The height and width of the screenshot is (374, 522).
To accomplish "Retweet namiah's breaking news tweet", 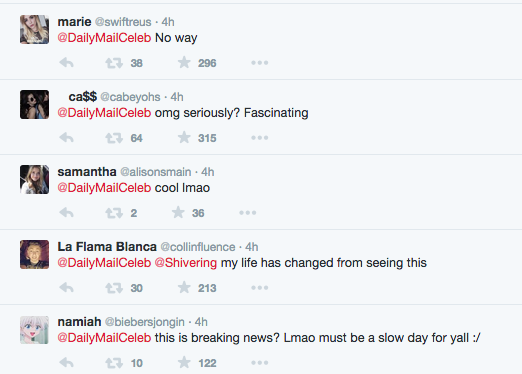I will (x=114, y=363).
